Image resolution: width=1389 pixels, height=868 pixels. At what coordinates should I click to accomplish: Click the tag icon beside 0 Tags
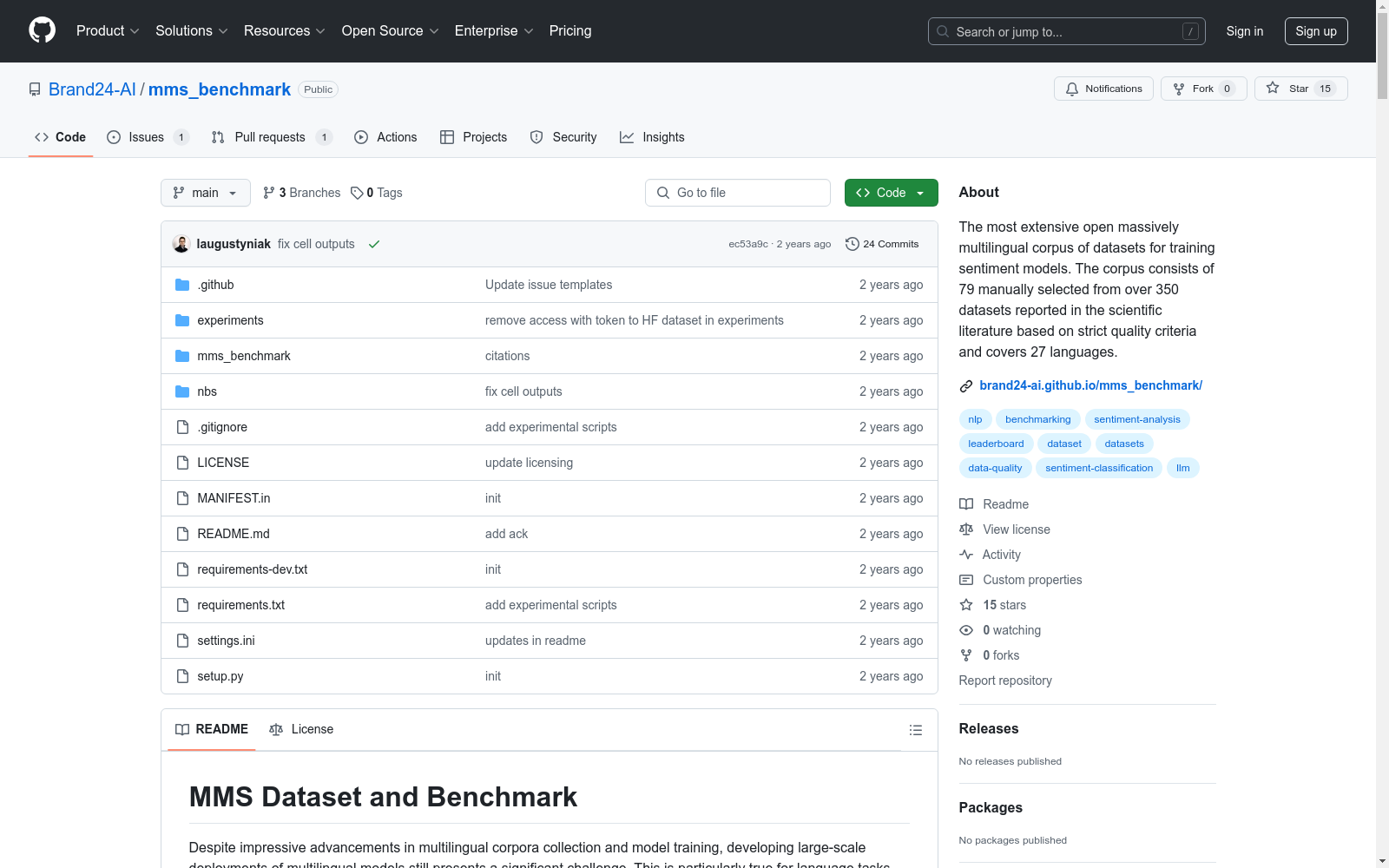pos(357,193)
